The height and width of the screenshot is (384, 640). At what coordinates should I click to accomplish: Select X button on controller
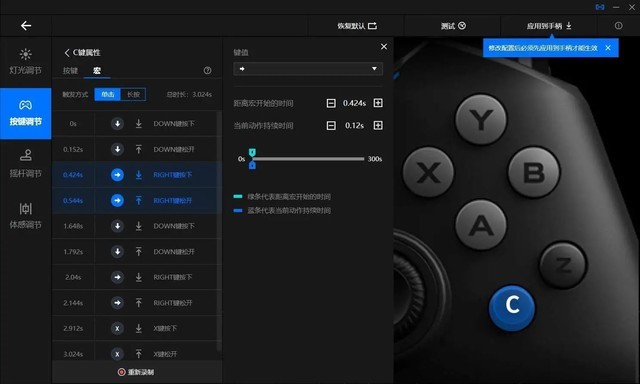[429, 172]
